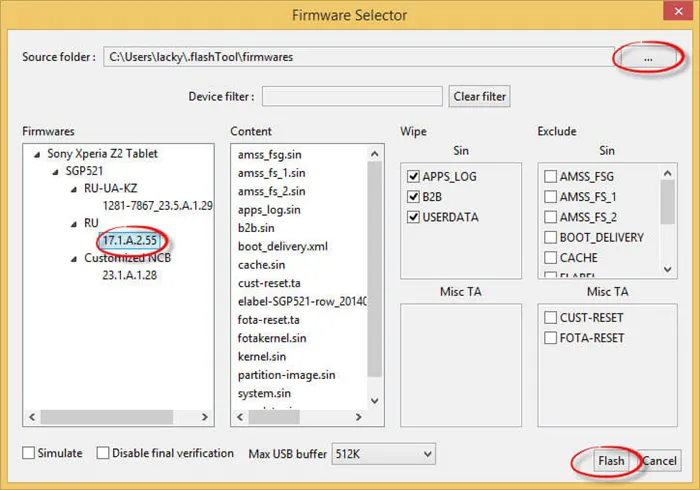This screenshot has width=700, height=490.
Task: Click the Firmwares horizontal scrollbar thumb
Action: point(107,417)
